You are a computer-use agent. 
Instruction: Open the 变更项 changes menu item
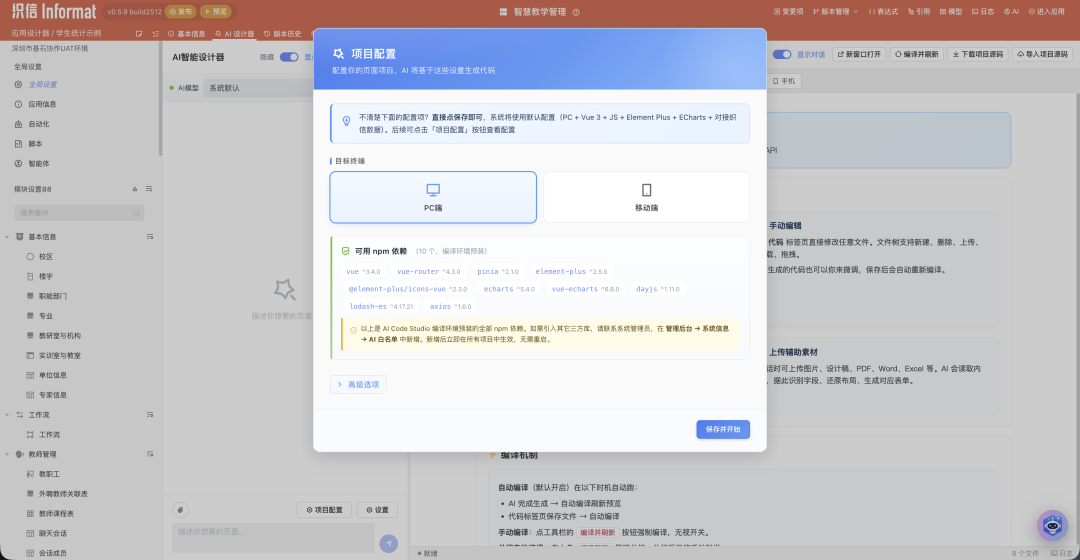pos(789,12)
